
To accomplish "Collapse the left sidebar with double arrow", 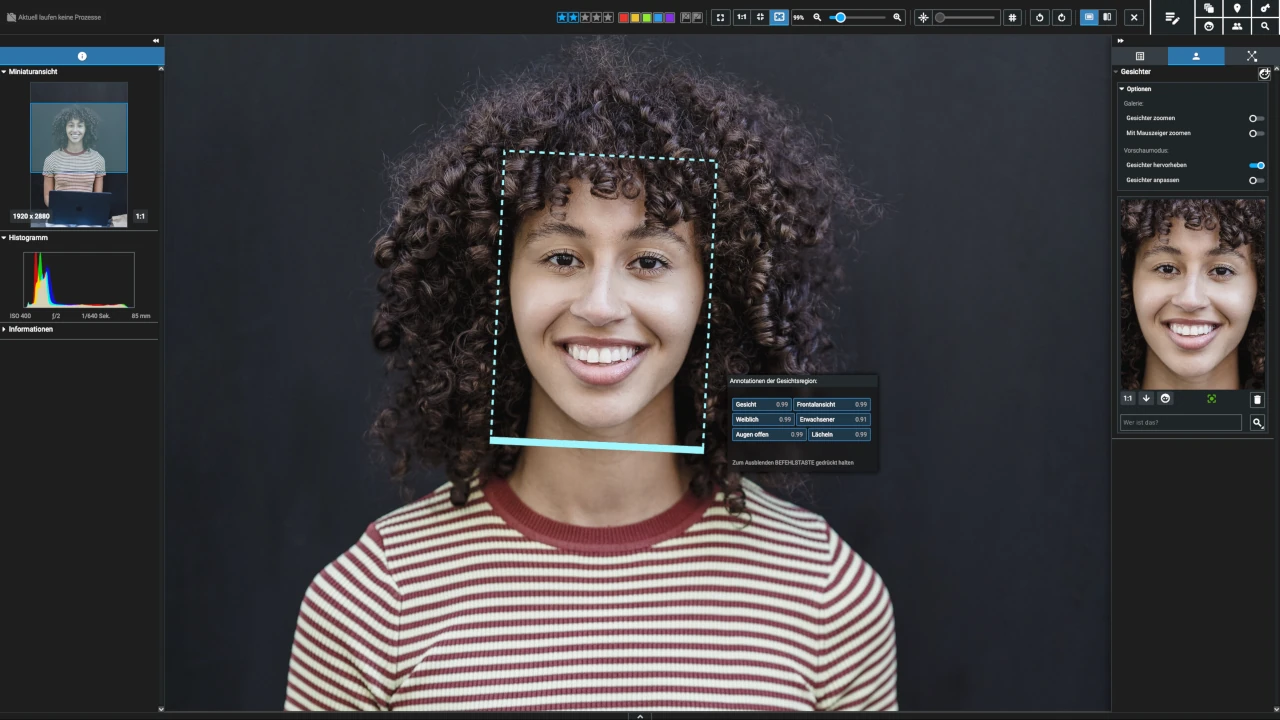I will [155, 40].
